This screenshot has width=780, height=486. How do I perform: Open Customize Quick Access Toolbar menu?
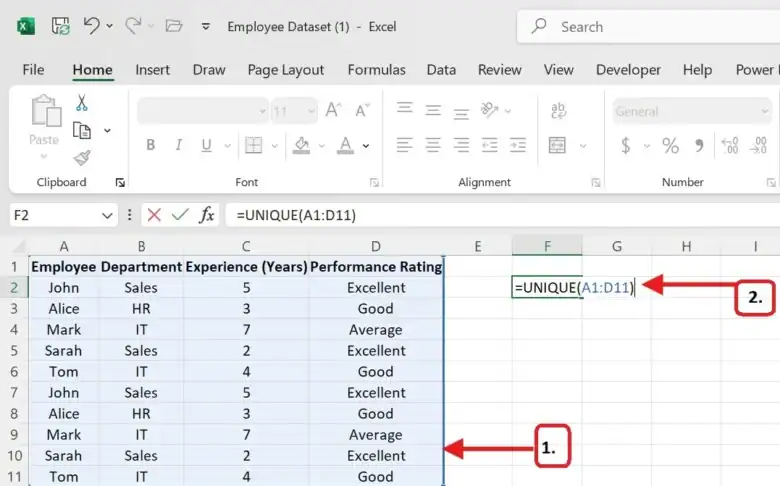coord(205,26)
